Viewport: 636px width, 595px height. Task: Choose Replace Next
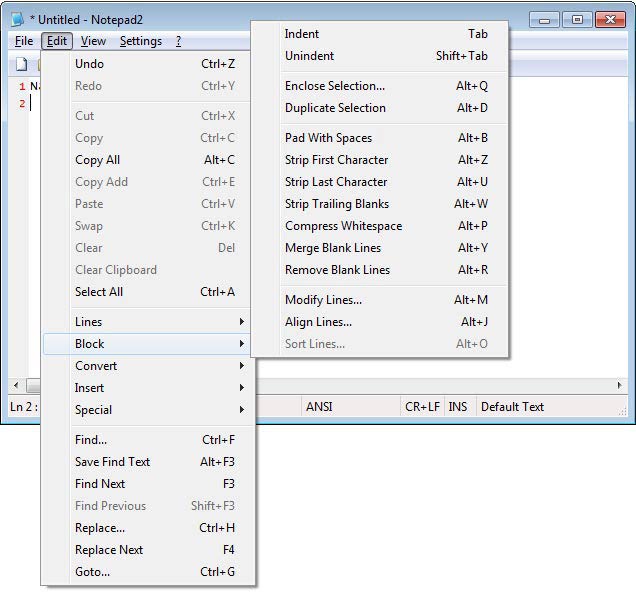pyautogui.click(x=146, y=550)
